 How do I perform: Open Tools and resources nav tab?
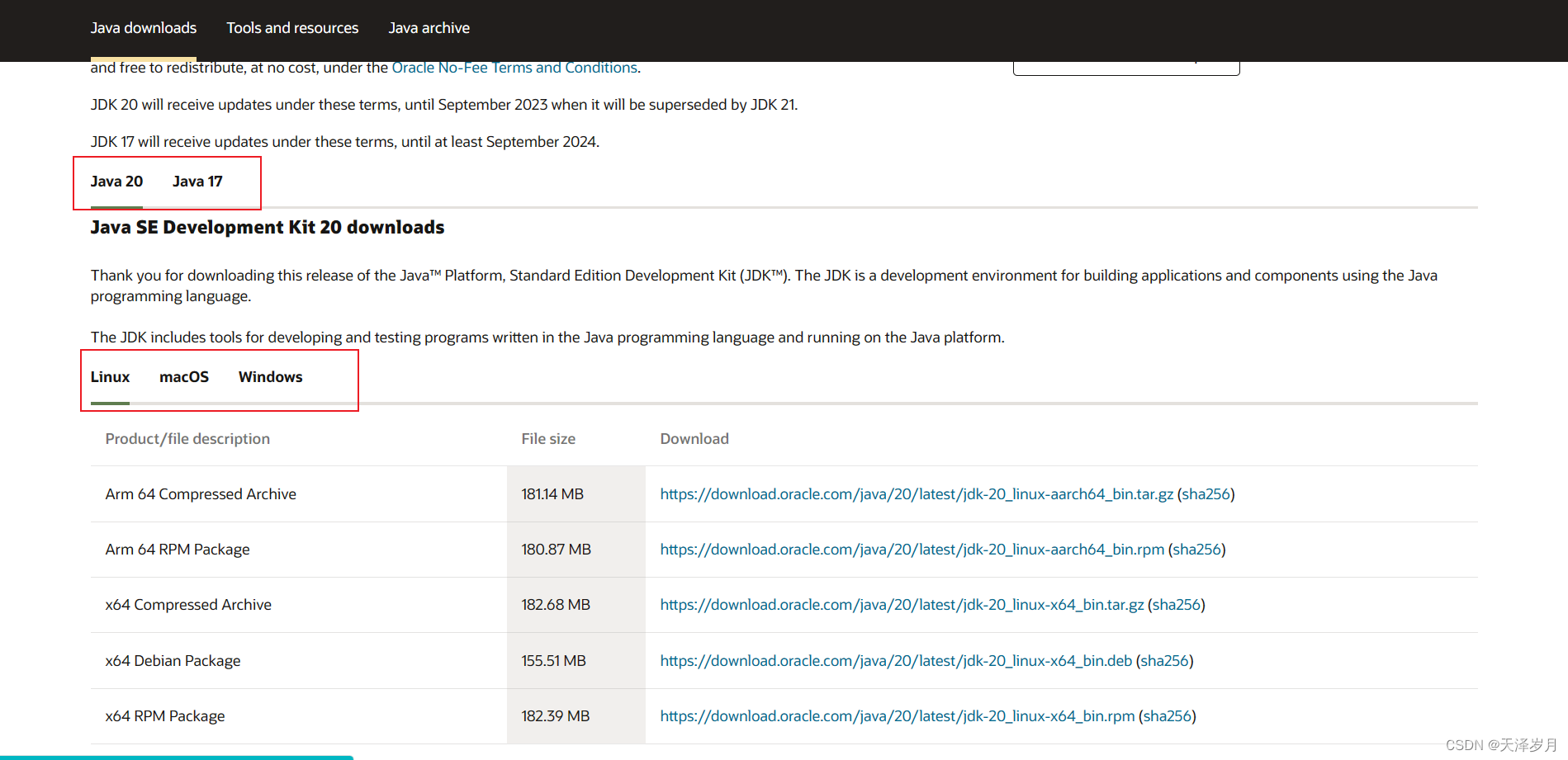point(292,28)
